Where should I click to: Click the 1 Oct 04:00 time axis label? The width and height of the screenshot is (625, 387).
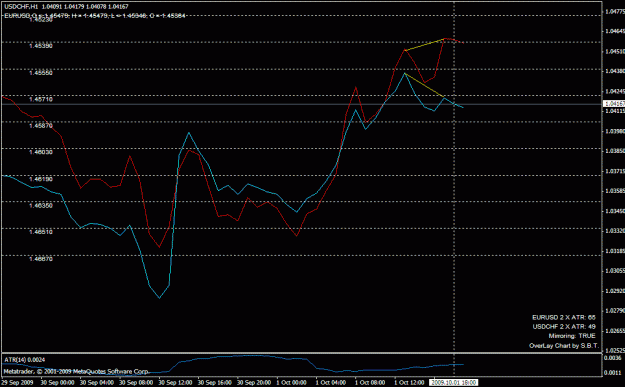point(331,383)
